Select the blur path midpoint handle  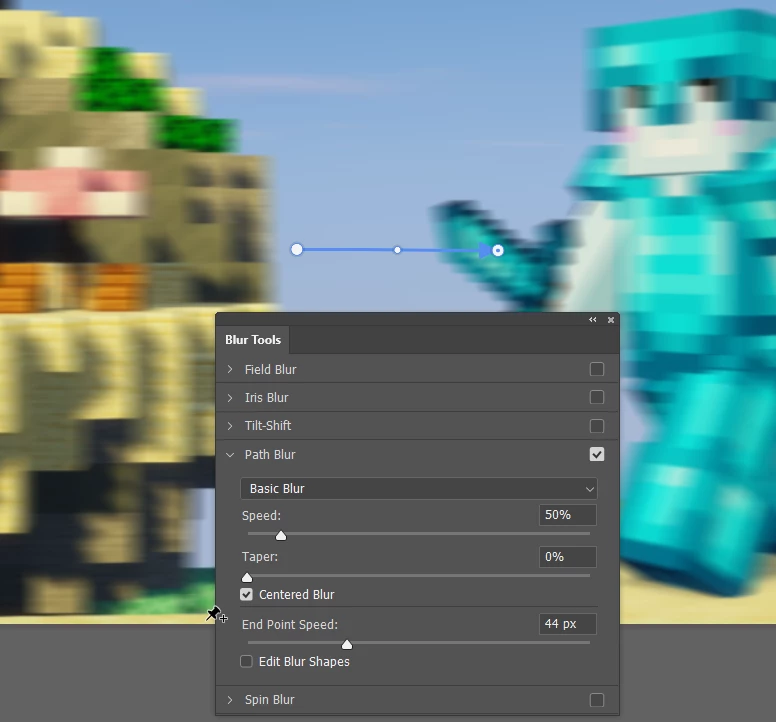pyautogui.click(x=397, y=250)
